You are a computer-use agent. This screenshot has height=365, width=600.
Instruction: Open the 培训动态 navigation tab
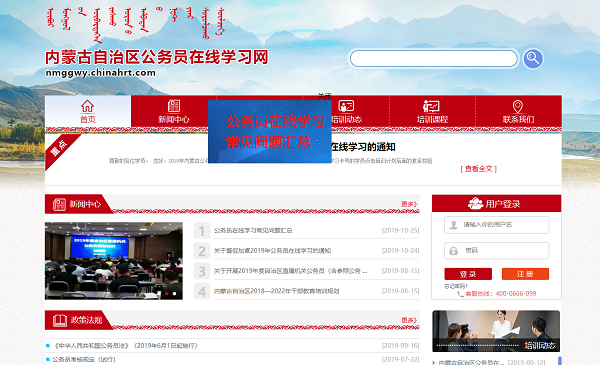pyautogui.click(x=346, y=111)
